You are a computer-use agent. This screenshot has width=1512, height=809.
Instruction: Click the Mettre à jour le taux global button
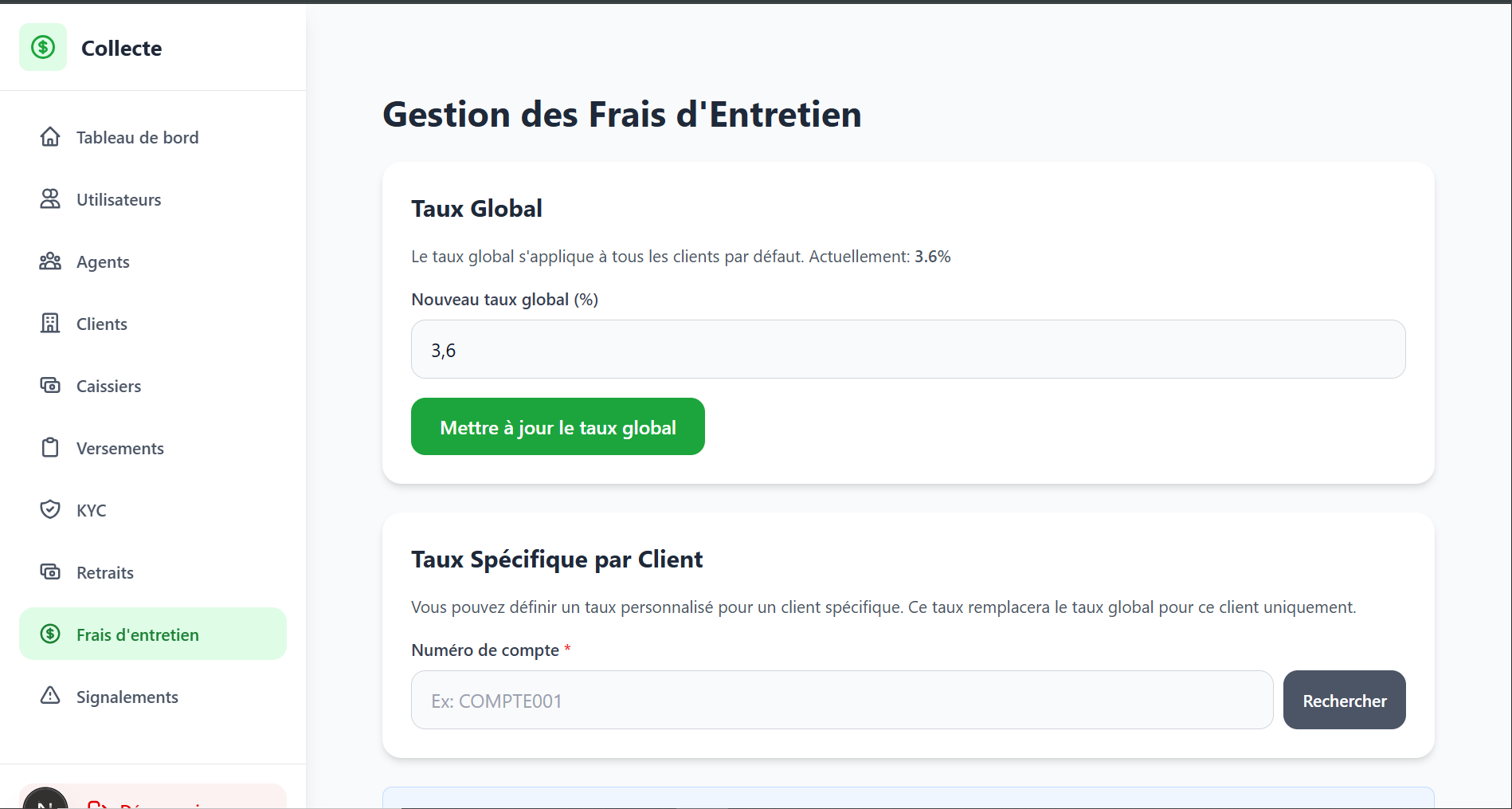click(557, 426)
